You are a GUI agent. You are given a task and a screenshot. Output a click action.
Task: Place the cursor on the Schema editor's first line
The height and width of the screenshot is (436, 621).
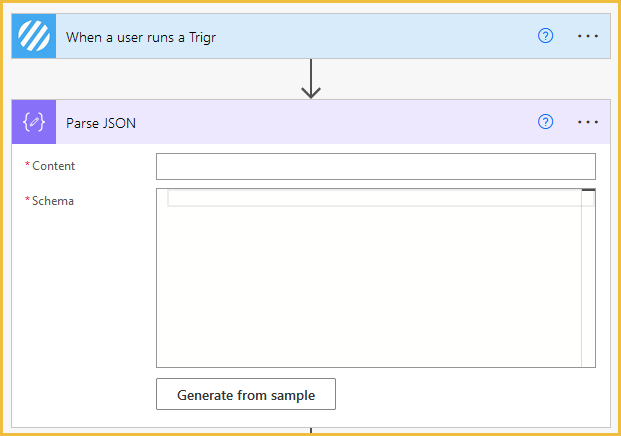(x=374, y=198)
